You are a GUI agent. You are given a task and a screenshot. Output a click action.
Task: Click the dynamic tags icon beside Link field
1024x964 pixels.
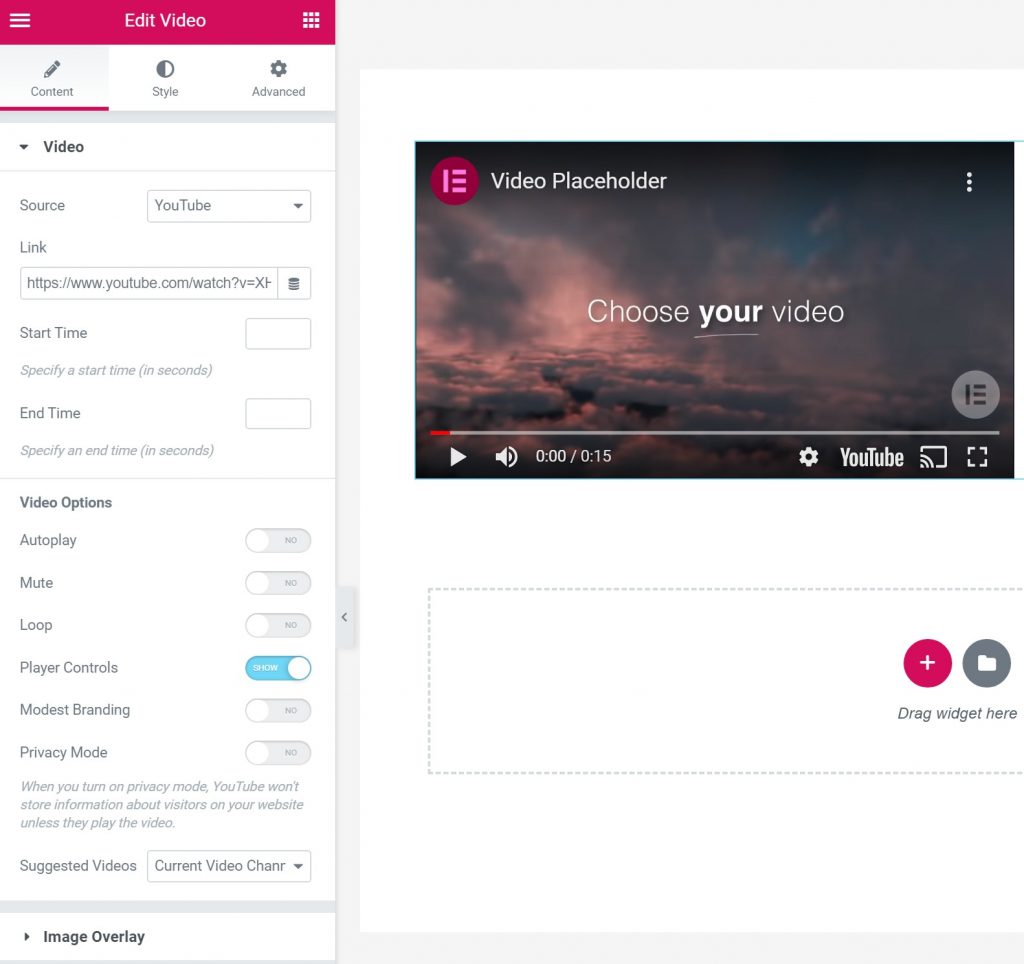[294, 284]
